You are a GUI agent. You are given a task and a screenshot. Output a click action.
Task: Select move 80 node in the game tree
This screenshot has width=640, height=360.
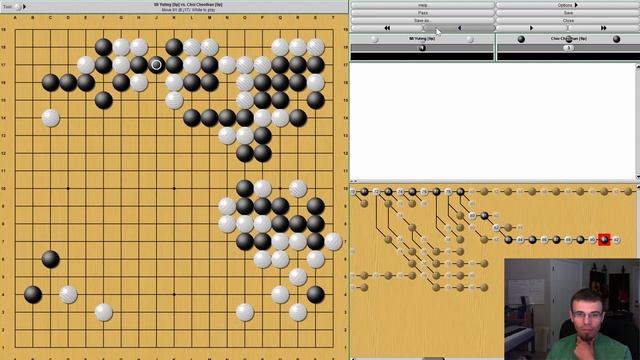coord(472,216)
